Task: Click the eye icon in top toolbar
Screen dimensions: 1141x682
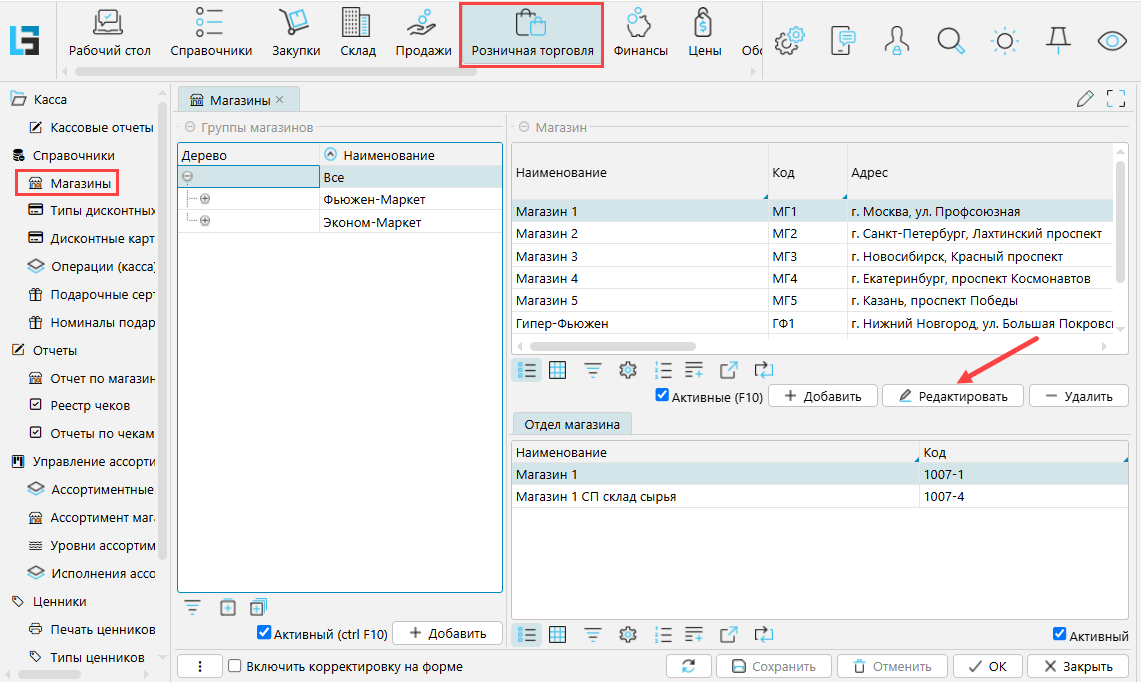Action: [x=1111, y=40]
